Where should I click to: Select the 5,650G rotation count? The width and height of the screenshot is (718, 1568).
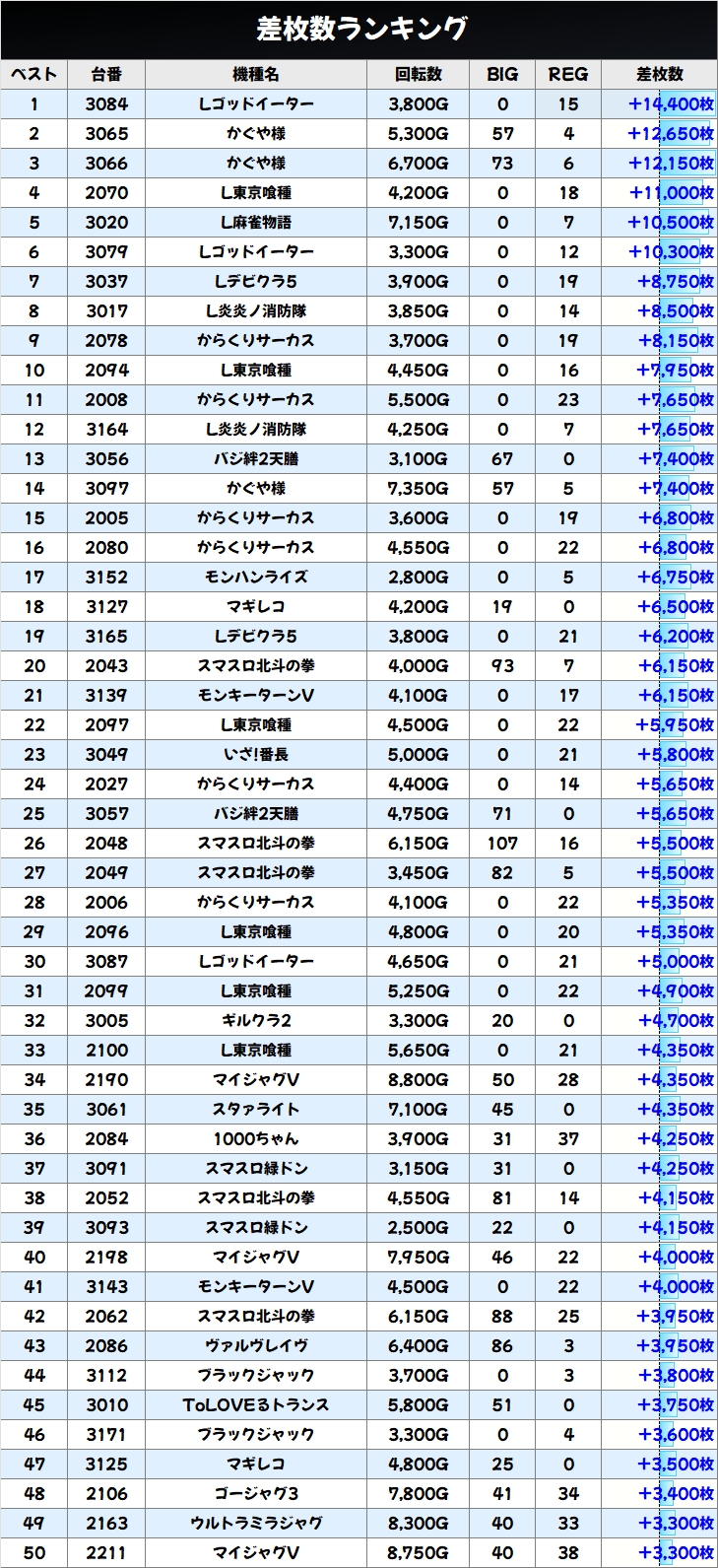coord(418,1050)
